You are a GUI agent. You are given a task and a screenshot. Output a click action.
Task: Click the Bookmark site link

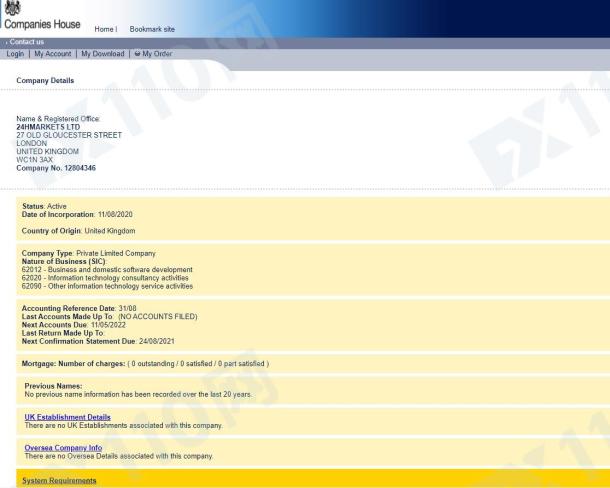click(152, 29)
